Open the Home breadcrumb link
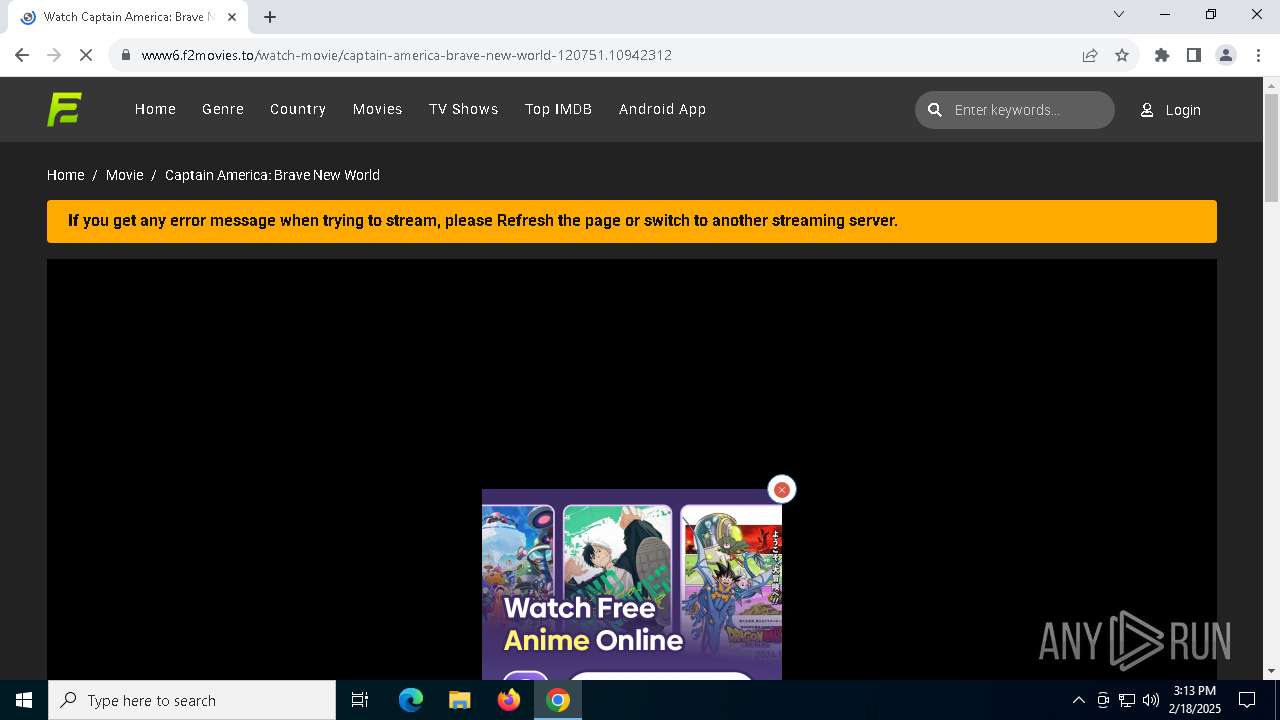 tap(66, 175)
